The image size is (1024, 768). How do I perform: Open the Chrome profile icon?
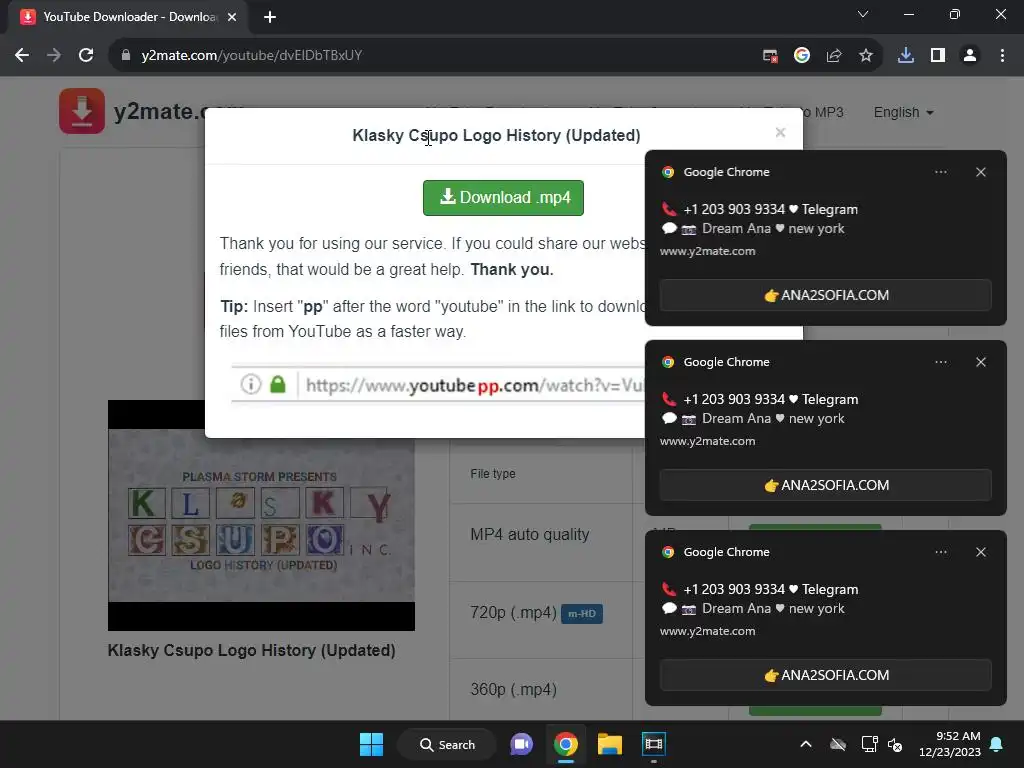point(970,56)
